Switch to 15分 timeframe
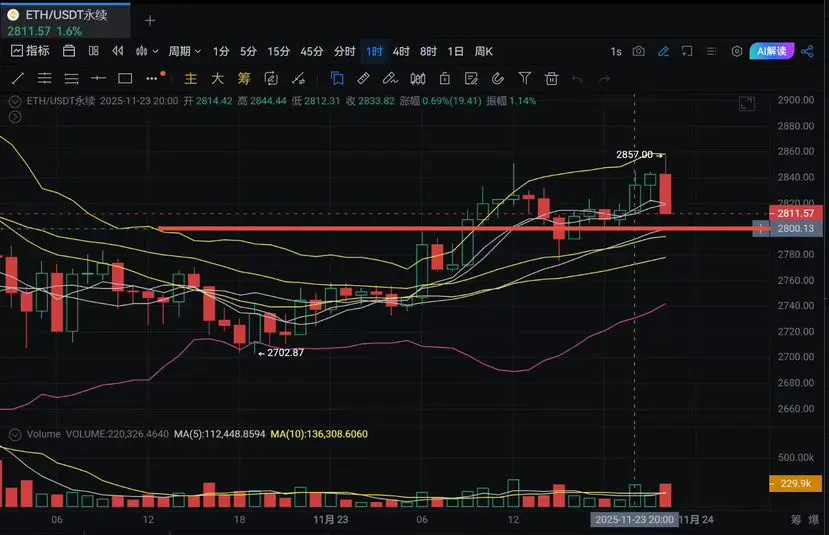 point(279,51)
